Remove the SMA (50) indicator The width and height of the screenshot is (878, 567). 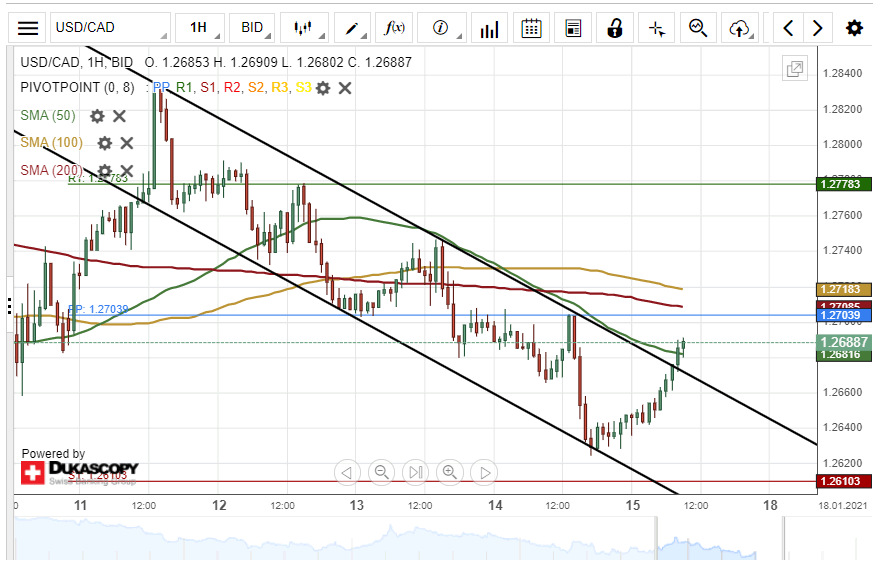click(119, 116)
